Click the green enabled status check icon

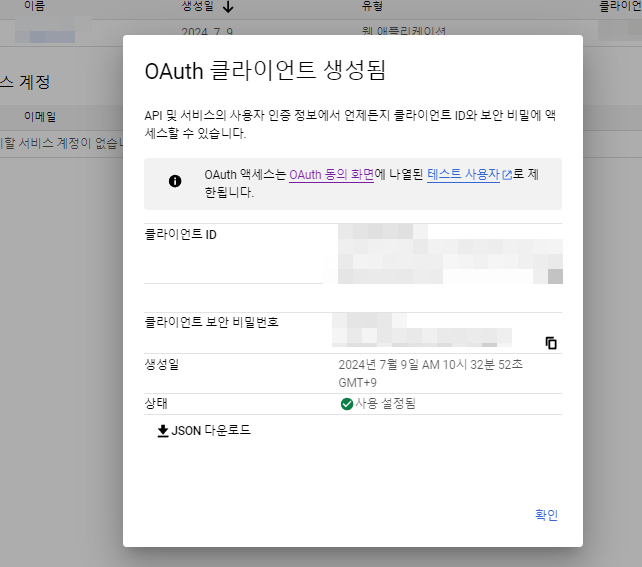[x=347, y=404]
